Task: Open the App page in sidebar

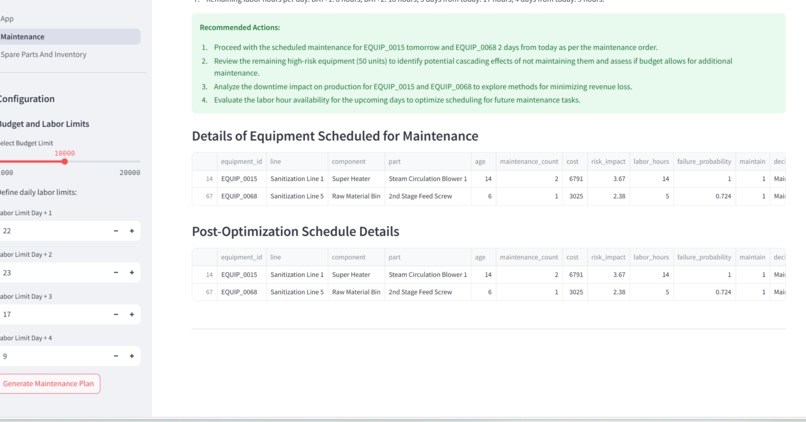Action: [7, 19]
